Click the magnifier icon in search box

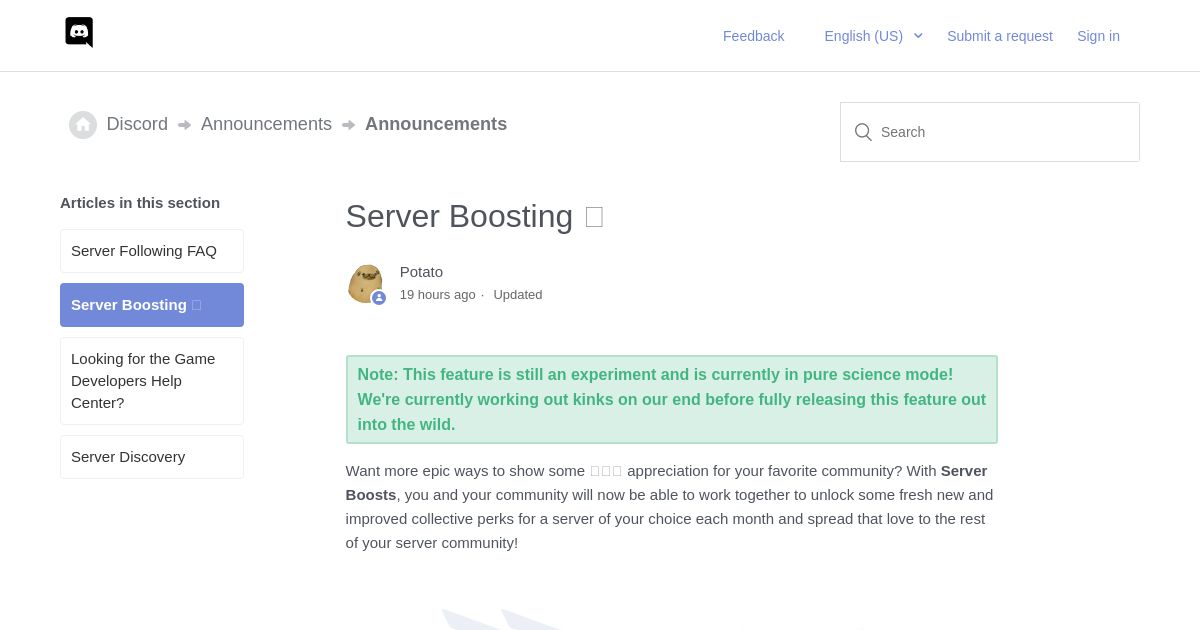[863, 132]
